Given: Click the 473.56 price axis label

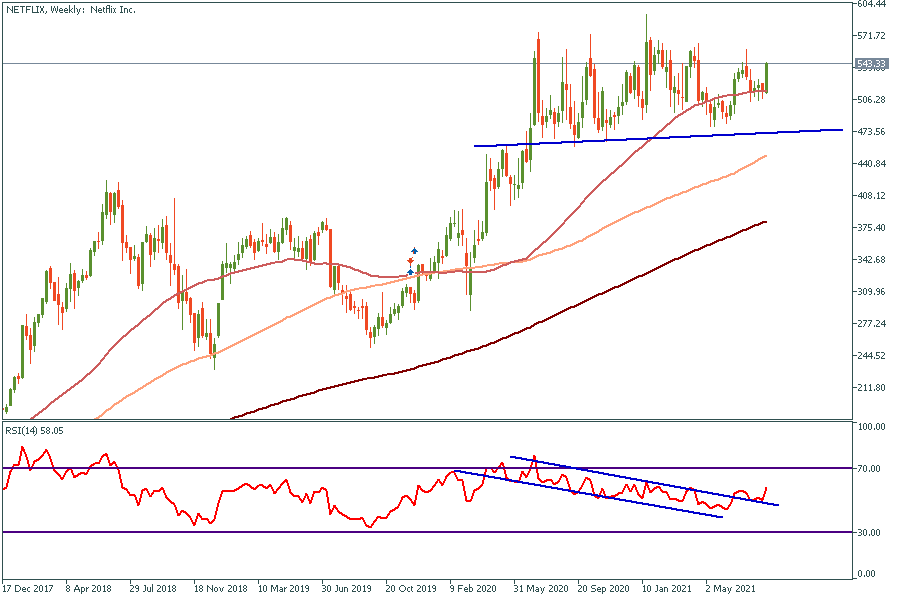Looking at the screenshot, I should (871, 132).
